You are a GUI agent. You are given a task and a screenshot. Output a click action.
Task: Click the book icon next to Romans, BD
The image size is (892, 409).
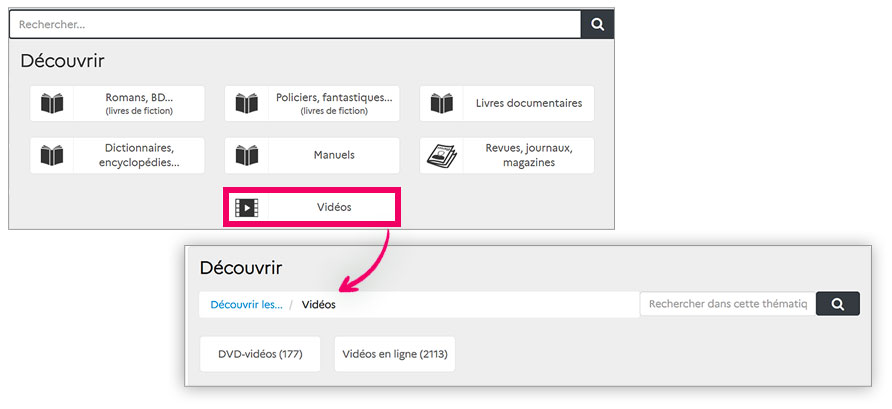coord(52,103)
